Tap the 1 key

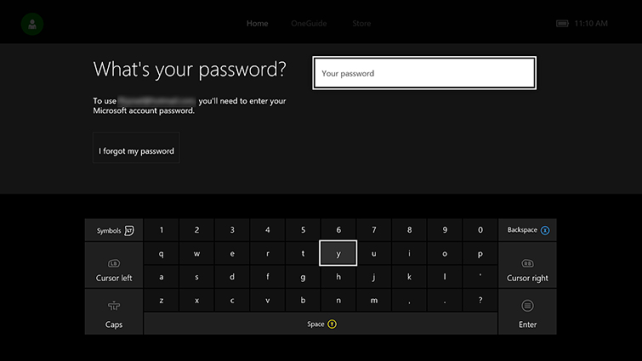(161, 230)
